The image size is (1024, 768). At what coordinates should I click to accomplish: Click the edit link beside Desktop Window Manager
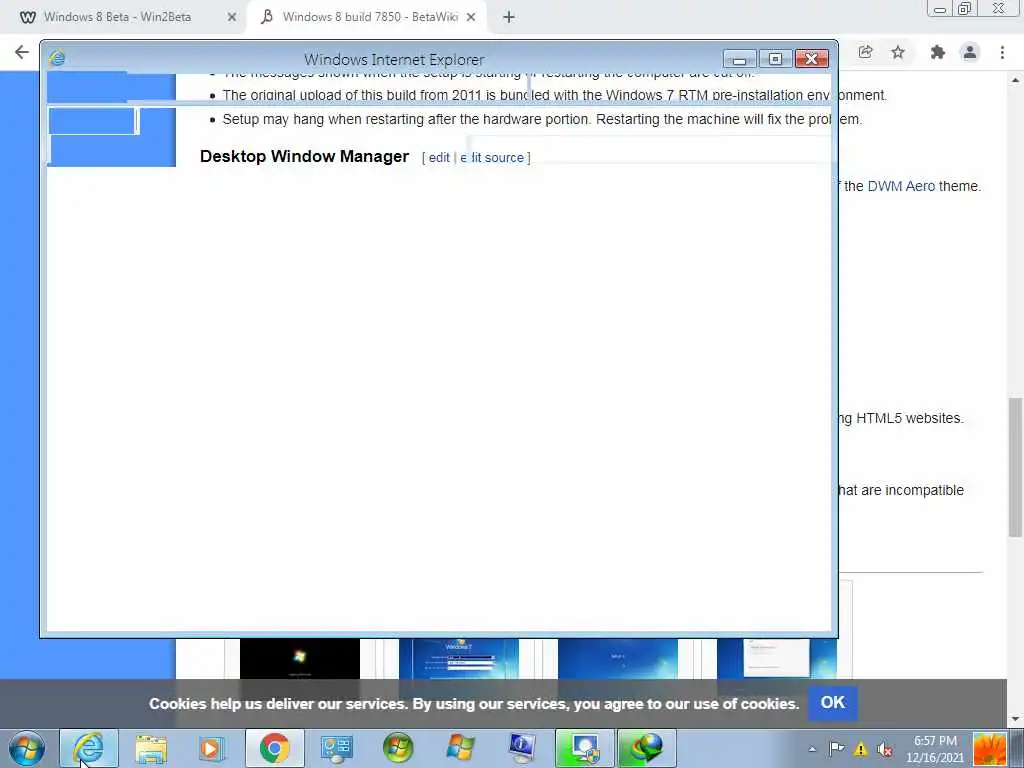439,157
